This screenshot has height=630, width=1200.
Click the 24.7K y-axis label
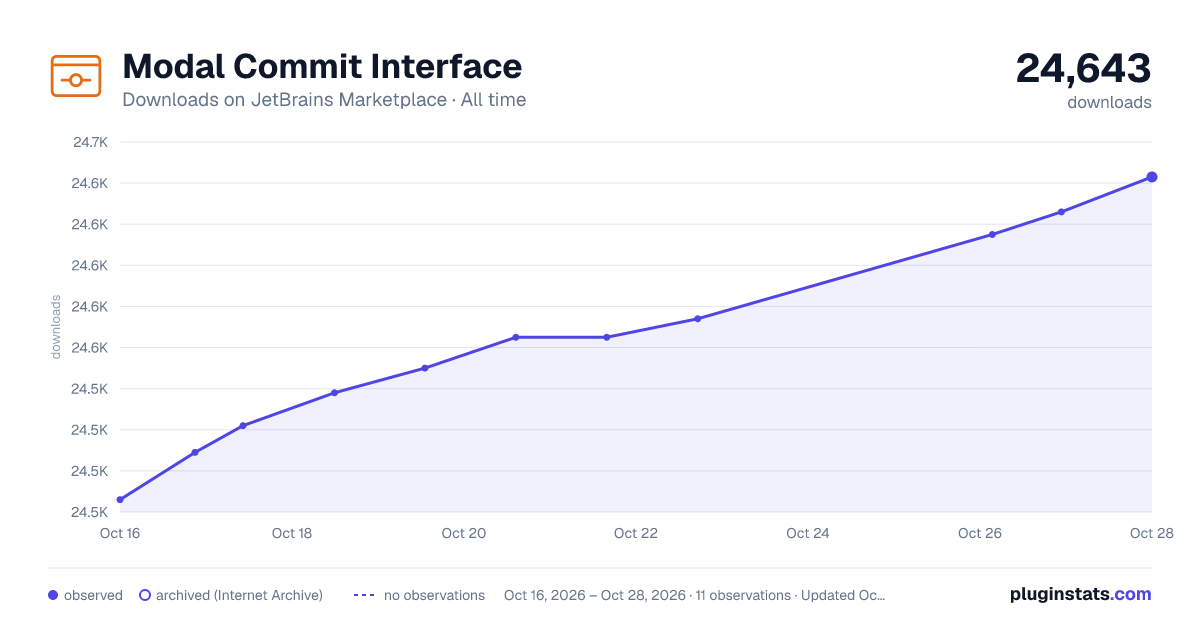click(x=90, y=142)
